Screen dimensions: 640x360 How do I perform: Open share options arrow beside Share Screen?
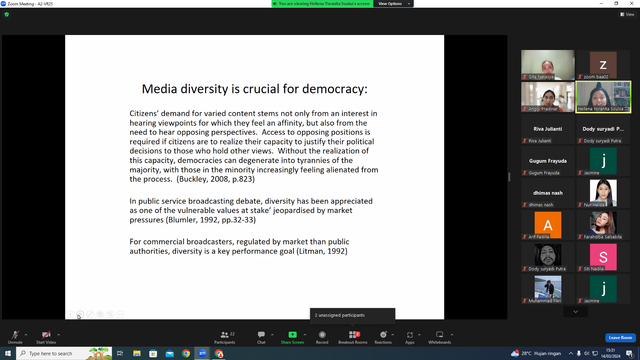tap(305, 335)
